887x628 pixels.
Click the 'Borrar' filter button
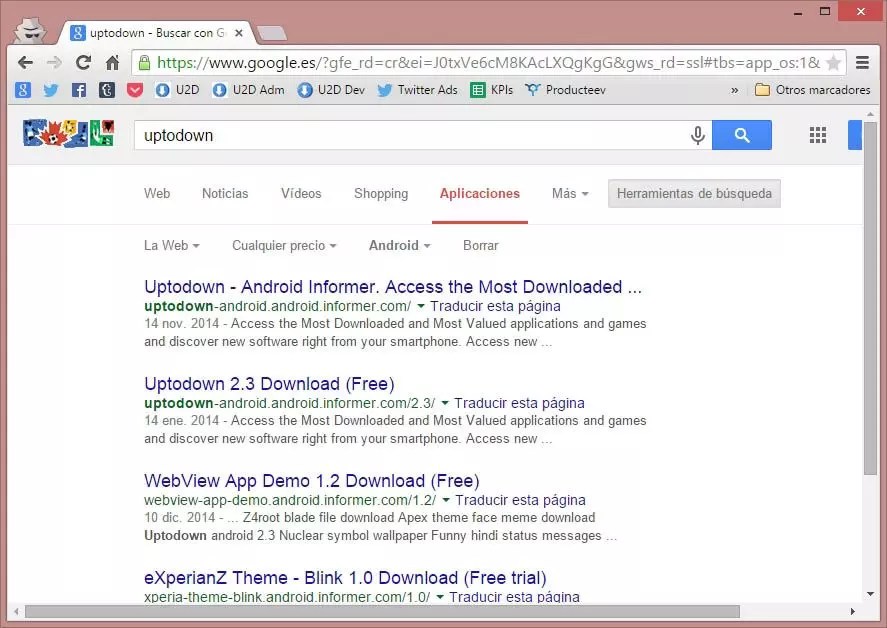[x=480, y=245]
